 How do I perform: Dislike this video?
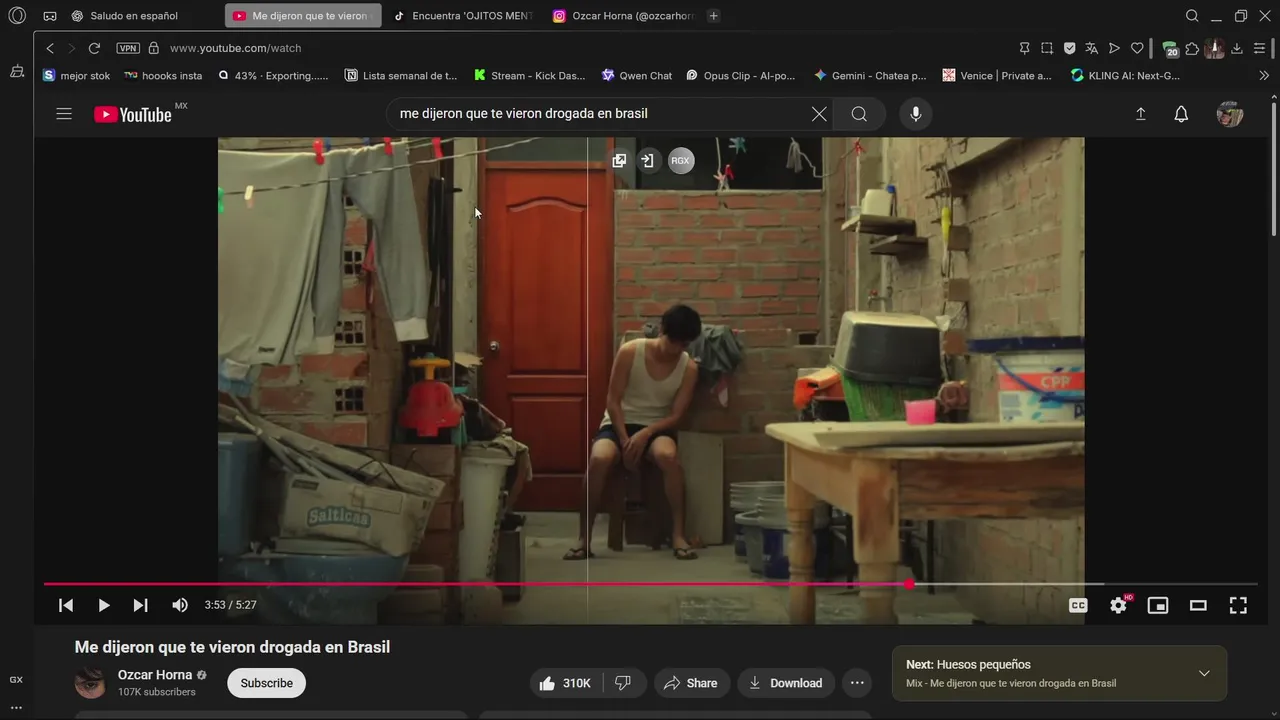(x=624, y=683)
